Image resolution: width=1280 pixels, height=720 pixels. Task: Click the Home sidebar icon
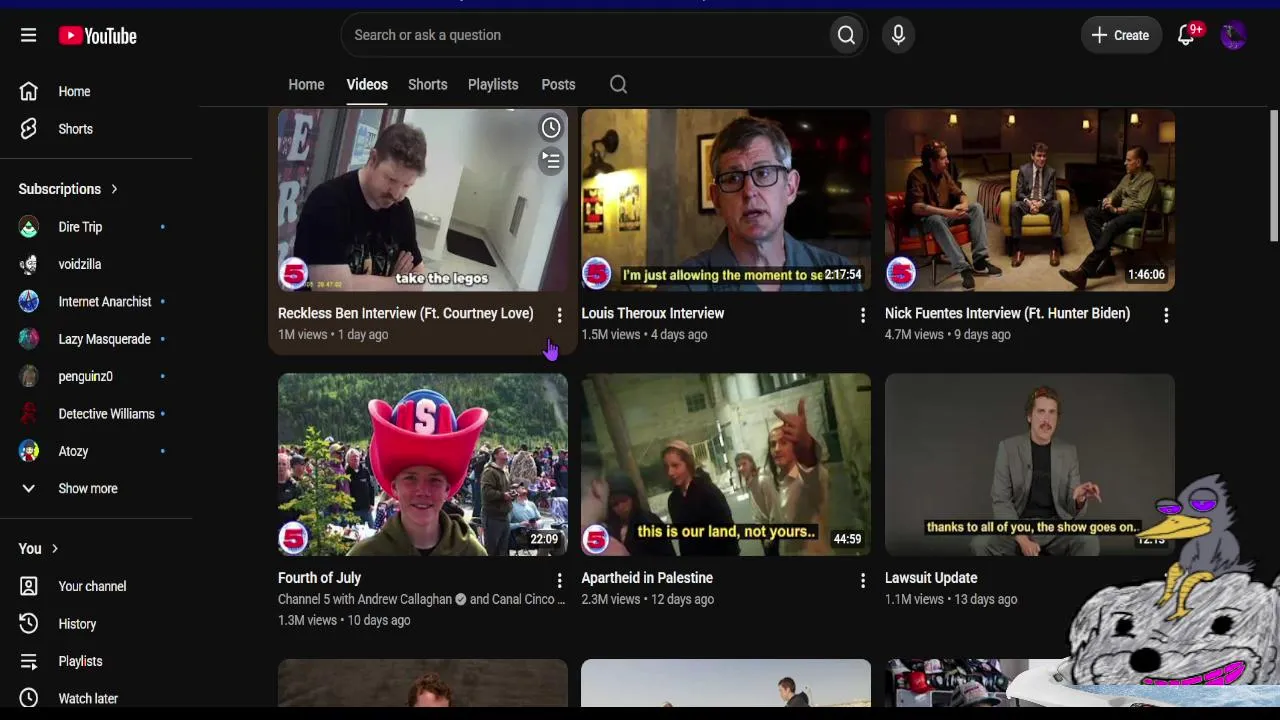click(x=28, y=91)
